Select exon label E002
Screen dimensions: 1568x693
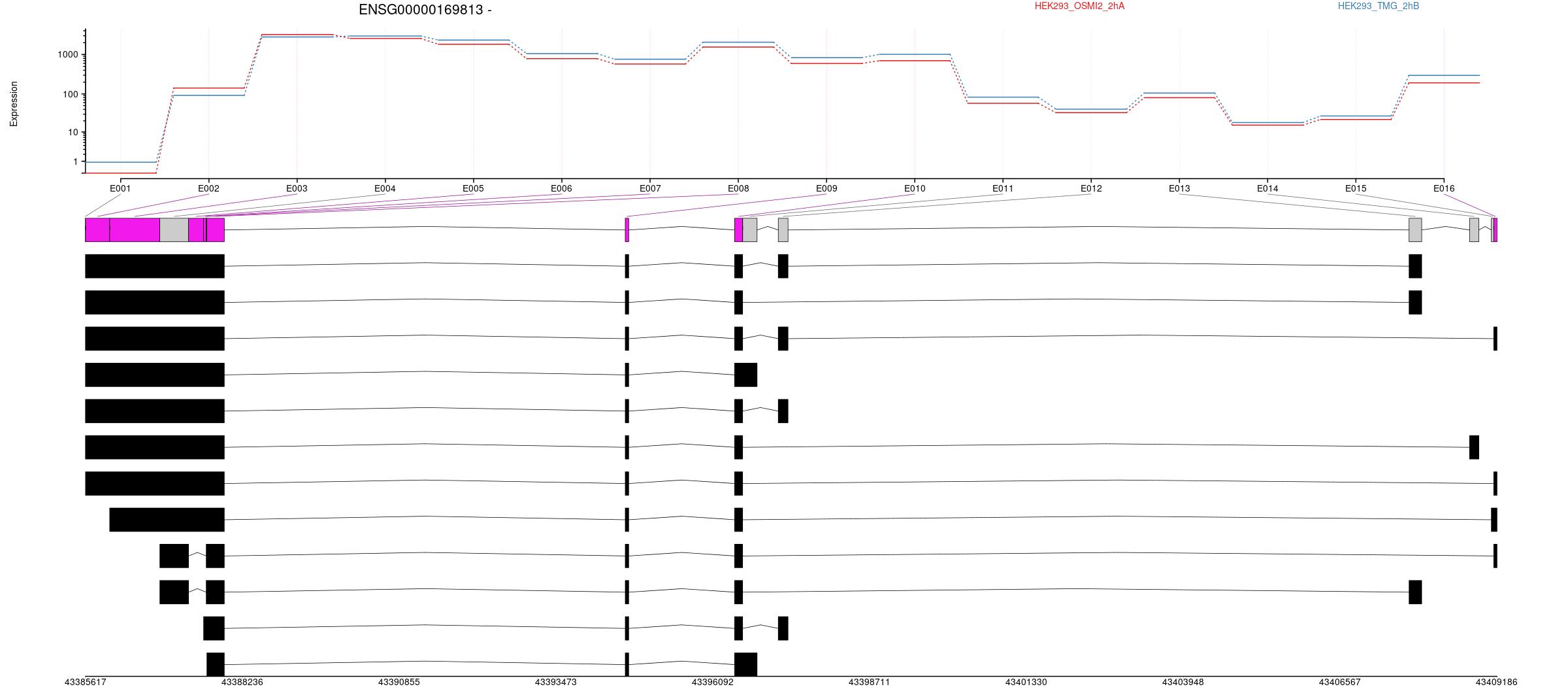pyautogui.click(x=208, y=188)
